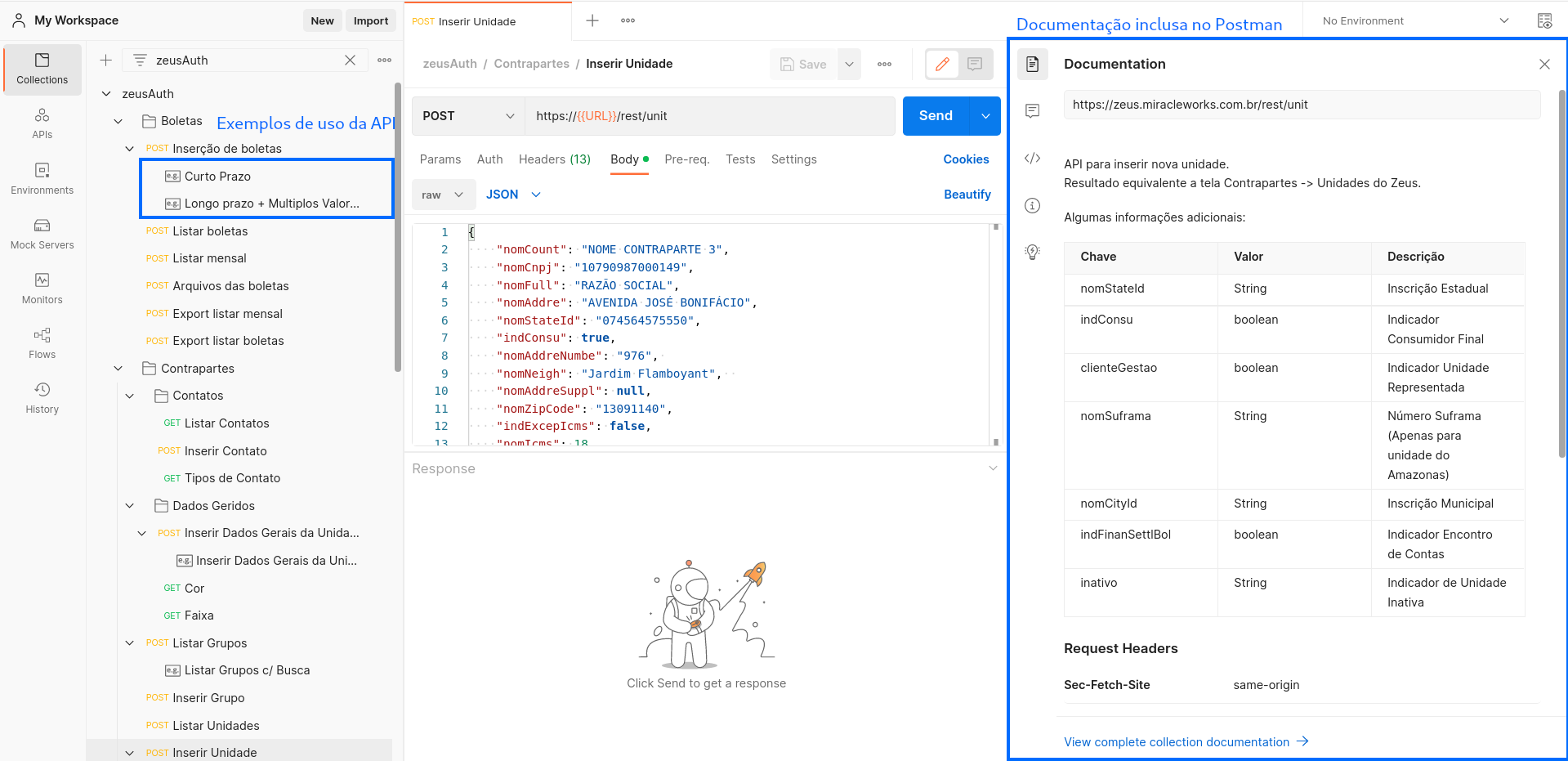Close the Documentation panel
The height and width of the screenshot is (761, 1568).
click(x=1544, y=65)
